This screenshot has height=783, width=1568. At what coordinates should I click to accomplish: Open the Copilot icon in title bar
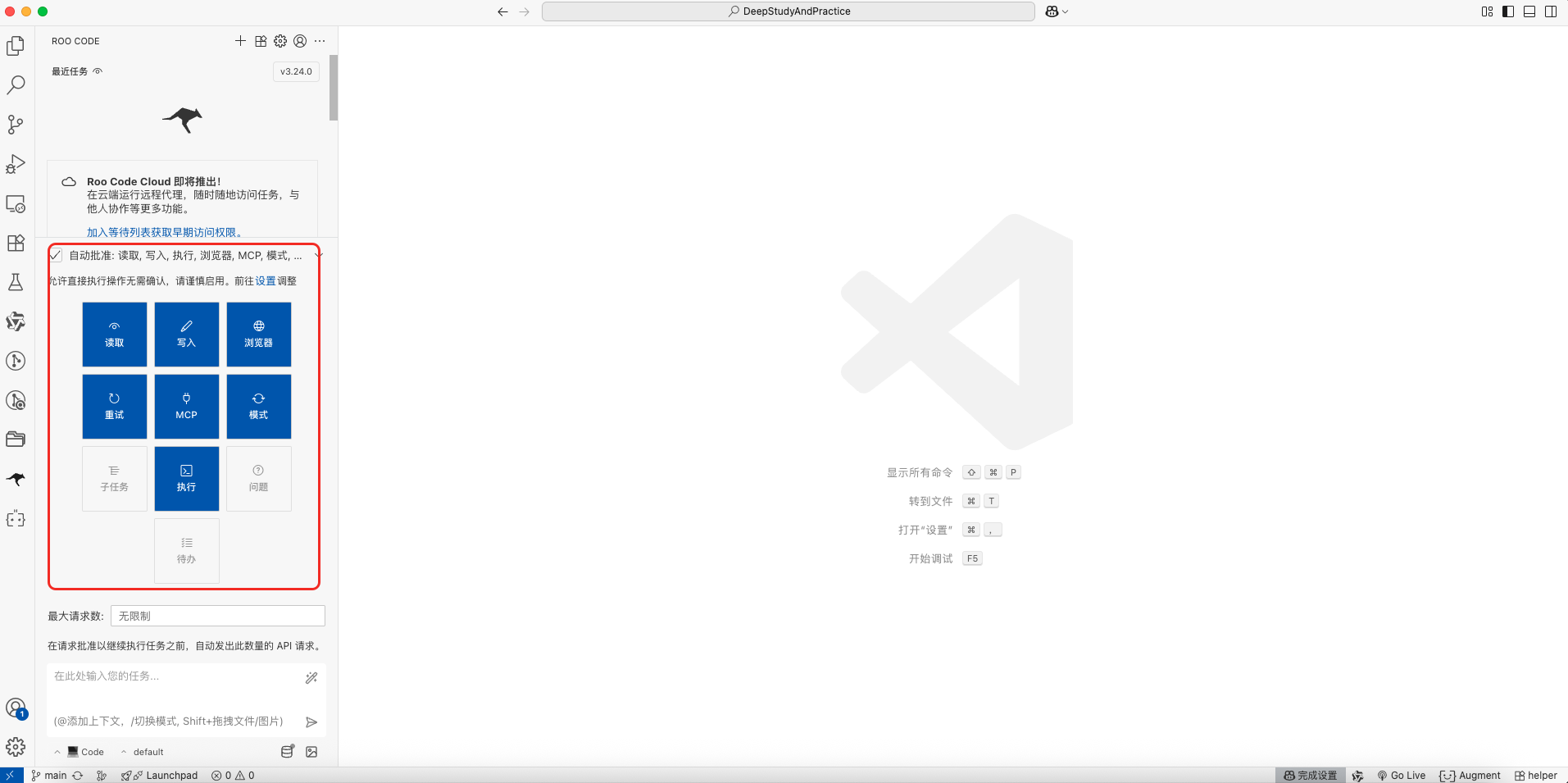click(1052, 11)
